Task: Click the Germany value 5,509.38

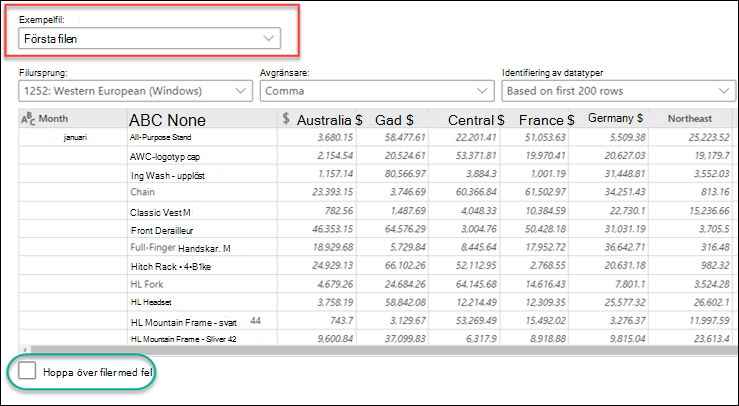Action: [627, 138]
